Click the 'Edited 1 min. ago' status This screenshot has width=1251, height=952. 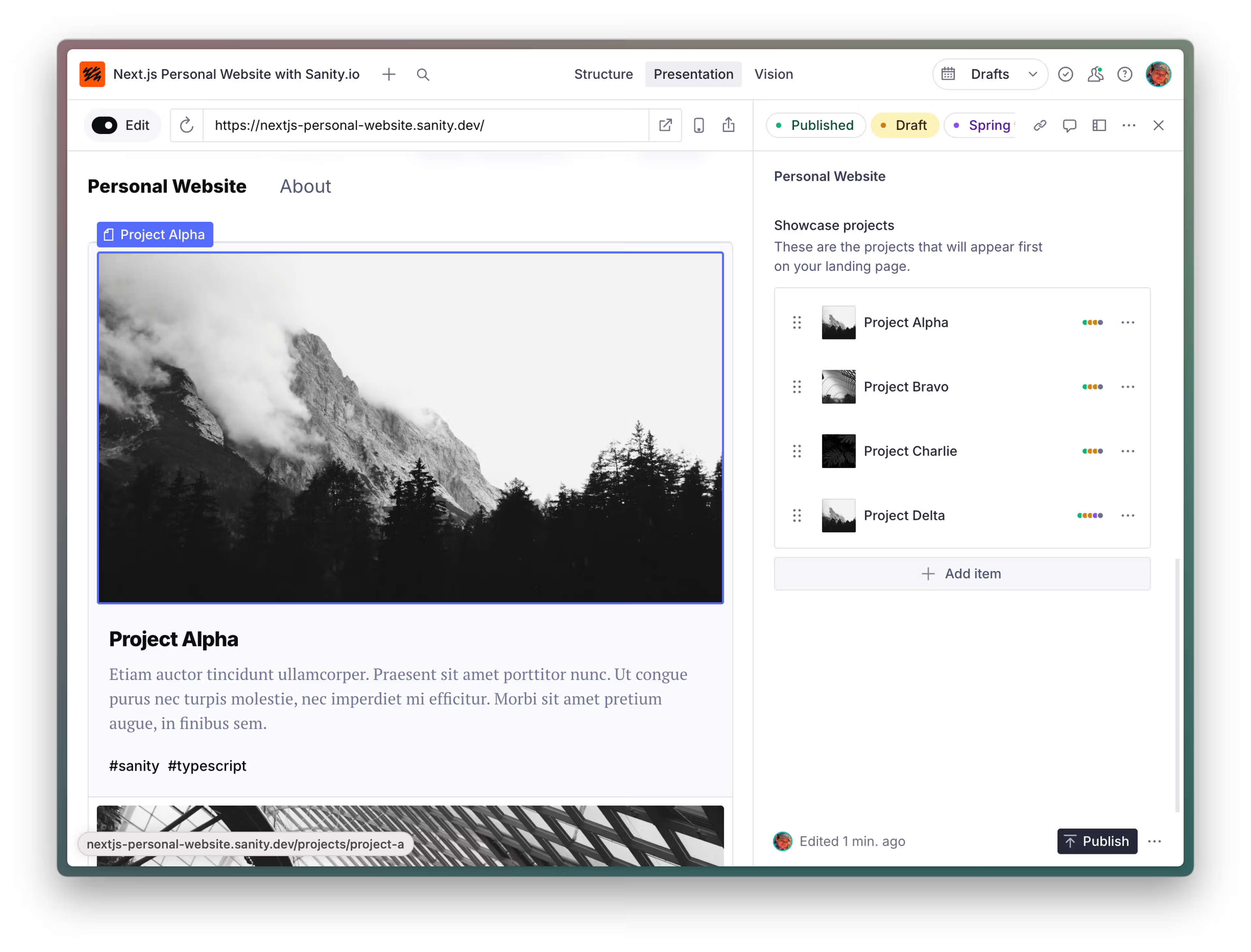852,842
